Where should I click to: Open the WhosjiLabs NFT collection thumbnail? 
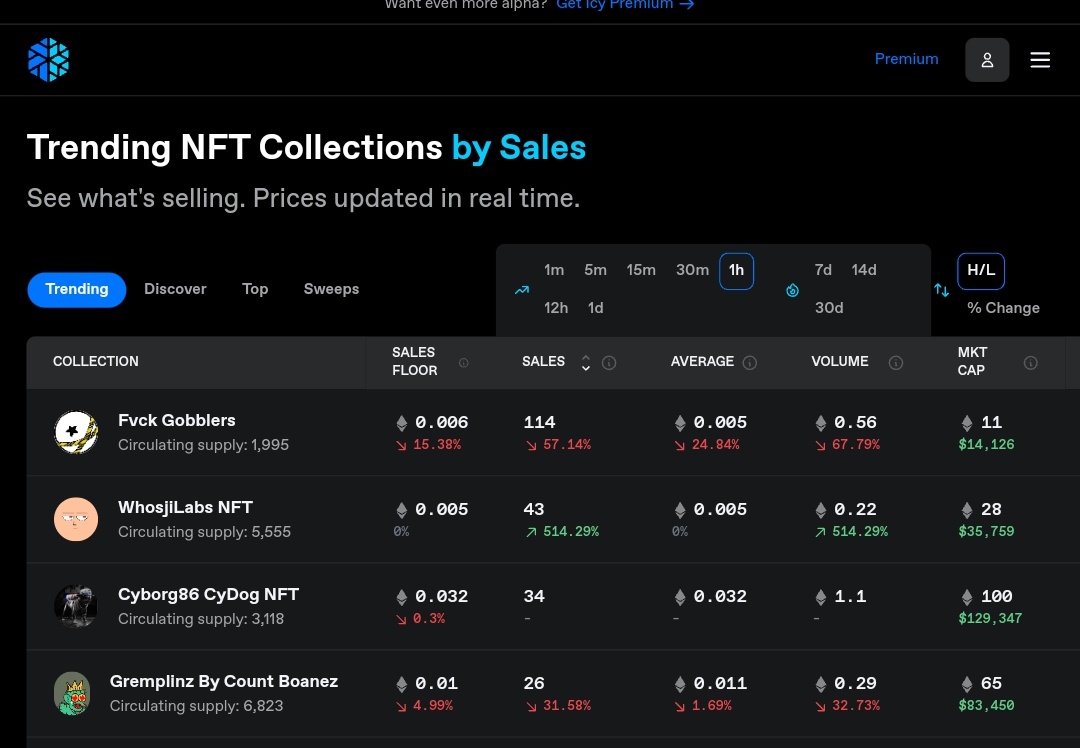[76, 519]
